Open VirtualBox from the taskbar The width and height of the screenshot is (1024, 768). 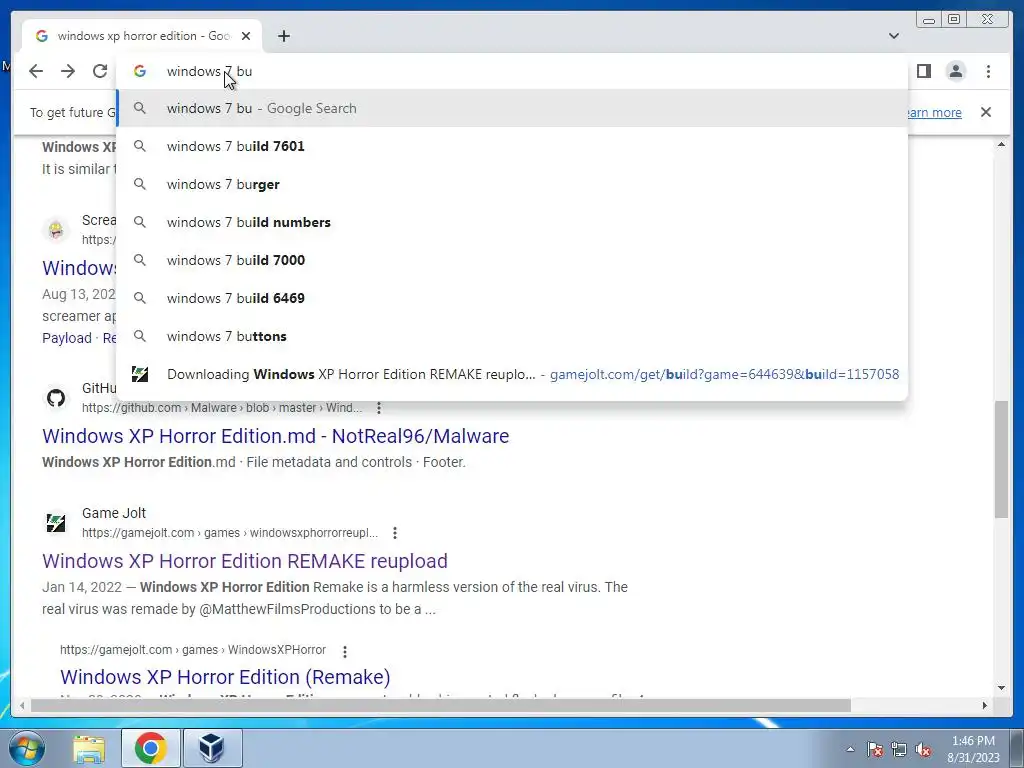tap(212, 748)
